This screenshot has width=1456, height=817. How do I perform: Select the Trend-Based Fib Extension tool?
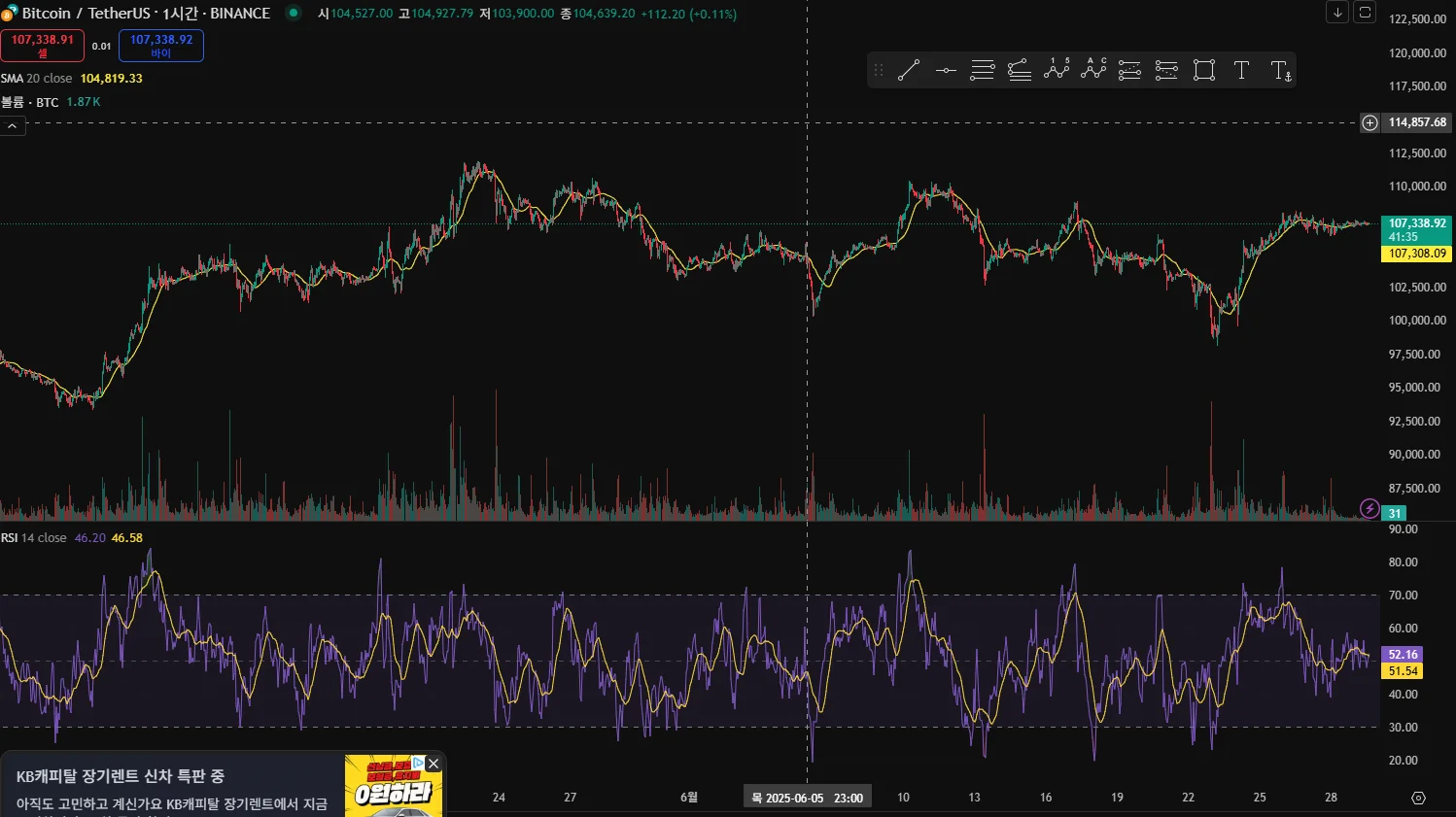tap(1020, 70)
